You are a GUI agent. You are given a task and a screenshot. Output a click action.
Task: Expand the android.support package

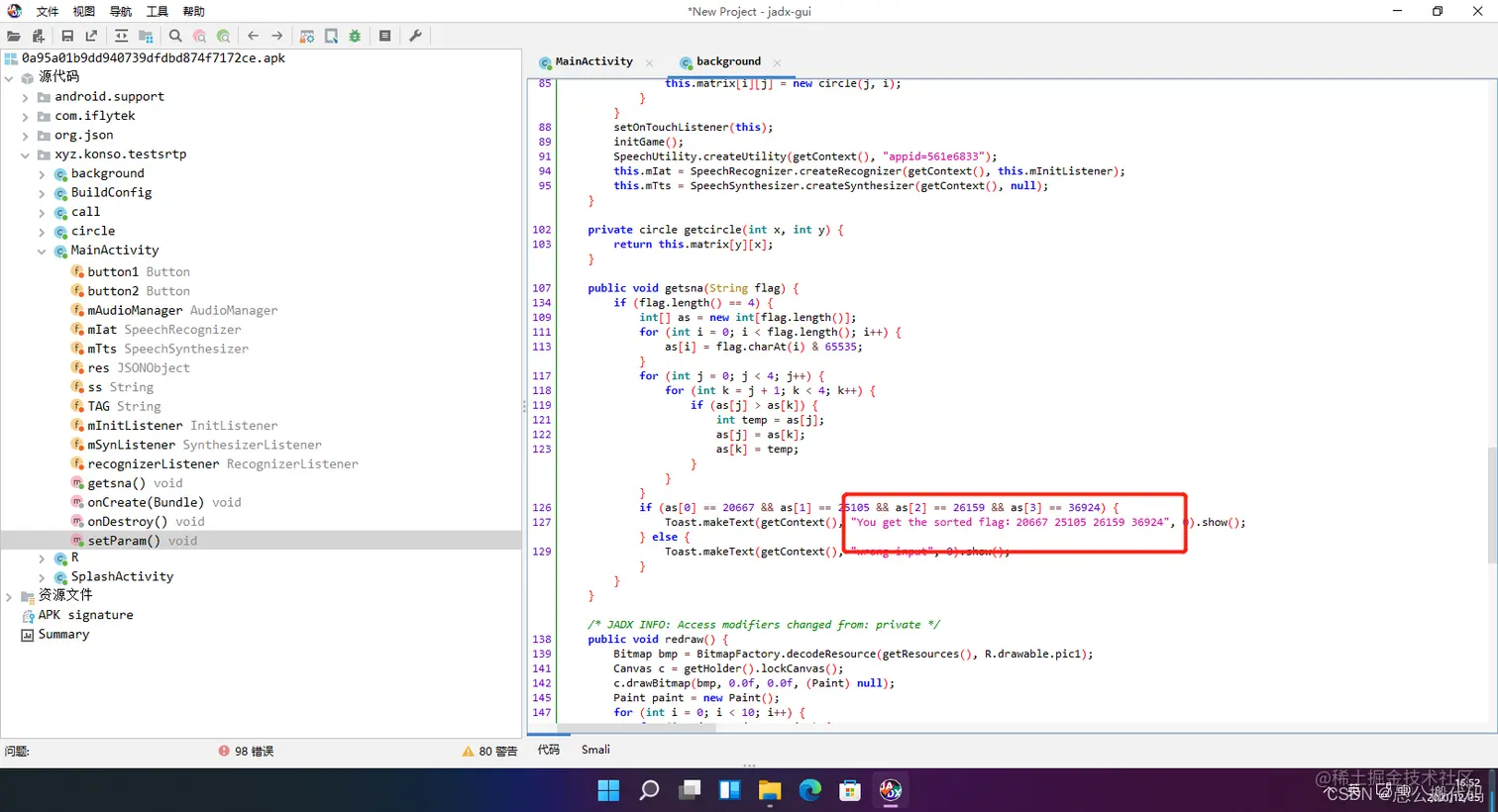[x=25, y=97]
